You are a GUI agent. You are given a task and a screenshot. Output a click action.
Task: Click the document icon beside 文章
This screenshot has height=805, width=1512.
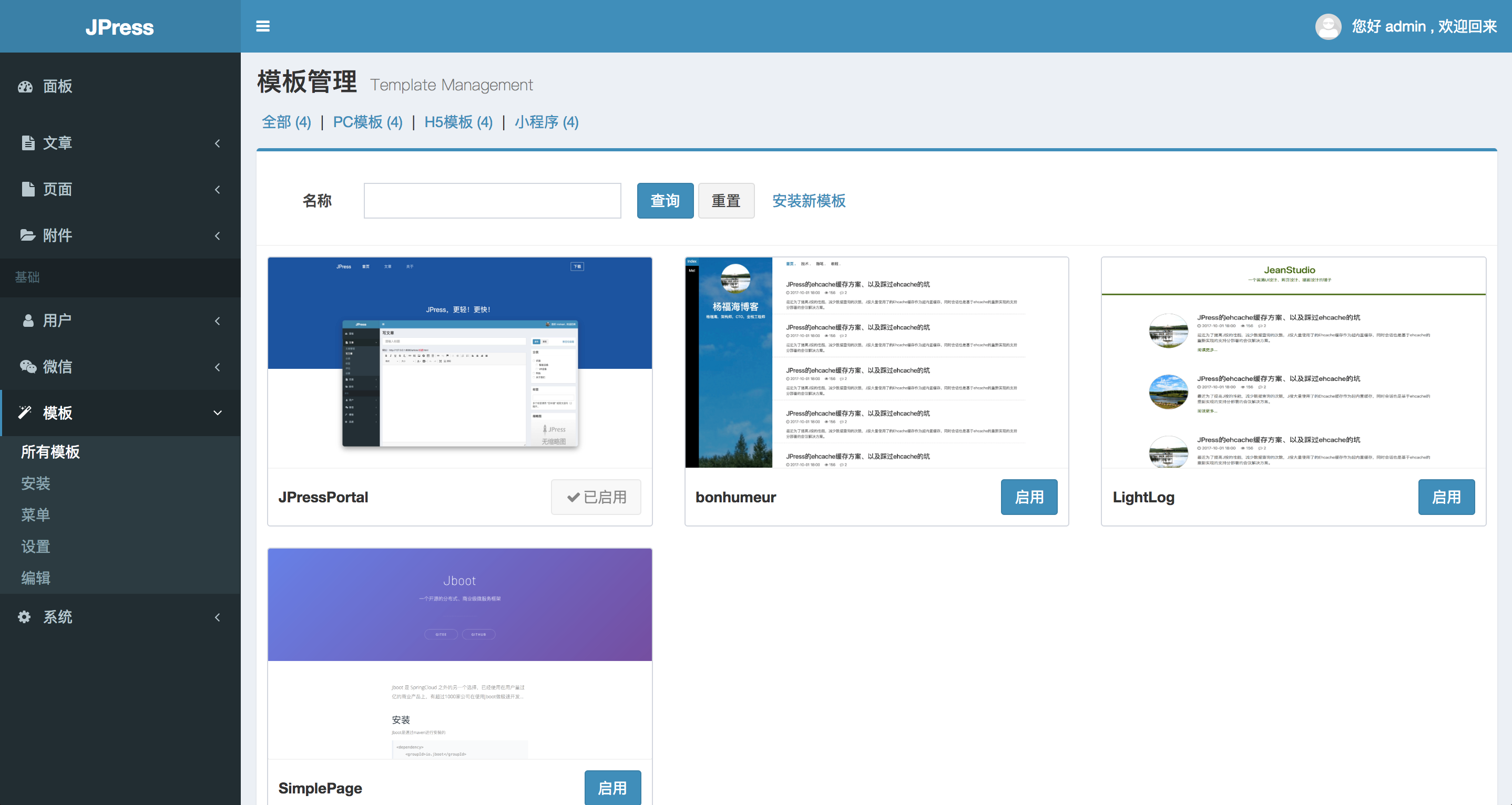point(27,142)
